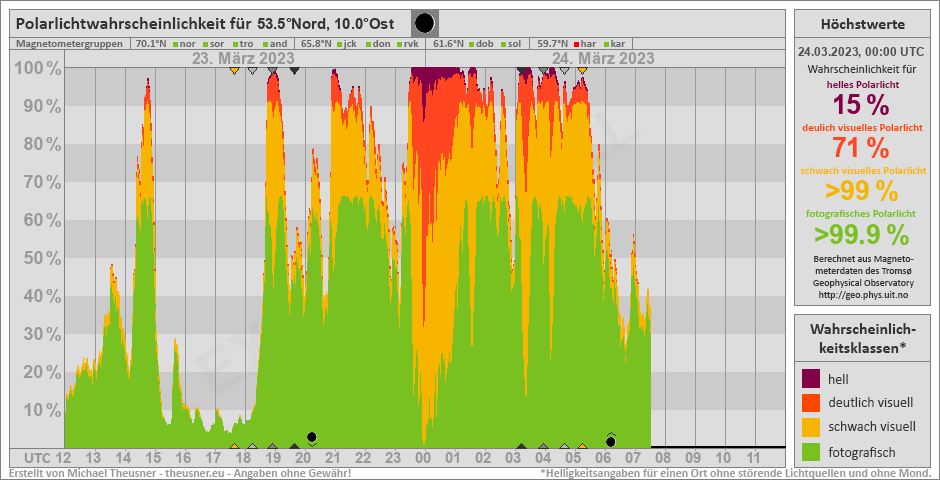
Task: Click the black twilight triangle above 19:30
Action: pos(294,71)
